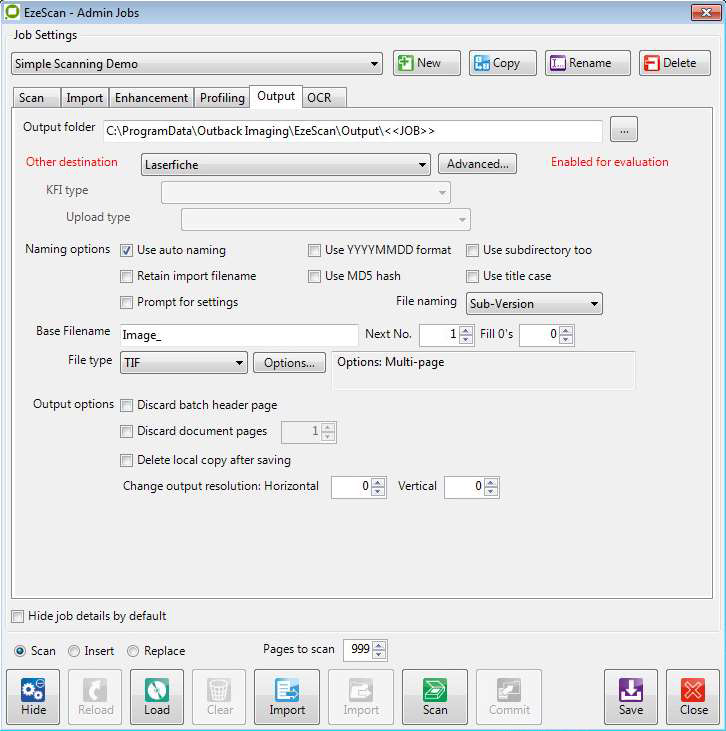The image size is (726, 731).
Task: Click the Advanced... button
Action: (477, 164)
